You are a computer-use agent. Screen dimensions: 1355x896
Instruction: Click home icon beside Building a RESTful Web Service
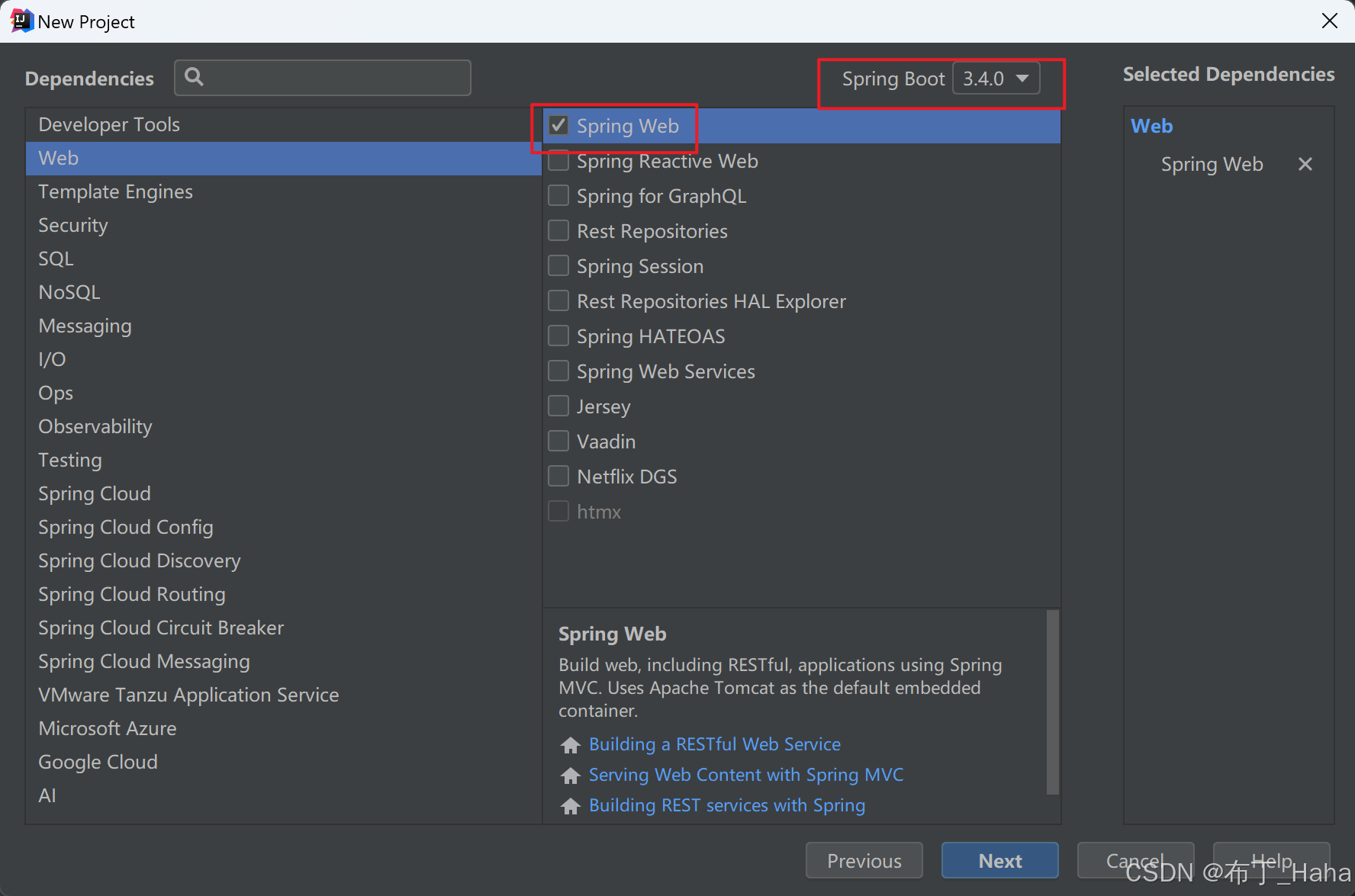pyautogui.click(x=571, y=745)
